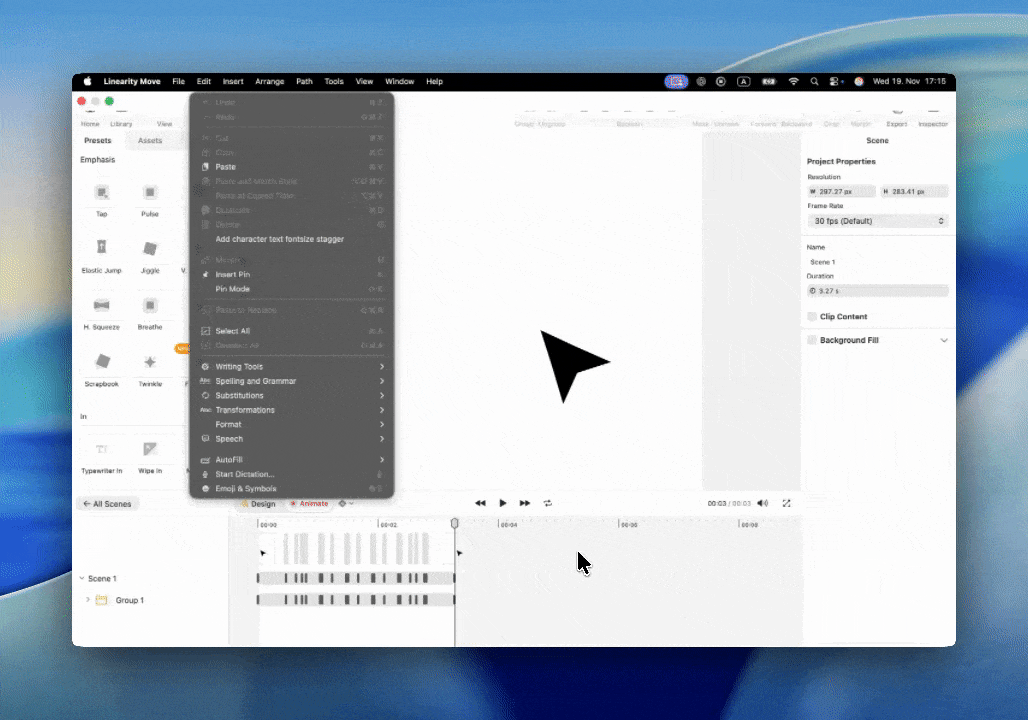
Task: Click the Paste menu entry
Action: pyautogui.click(x=225, y=167)
